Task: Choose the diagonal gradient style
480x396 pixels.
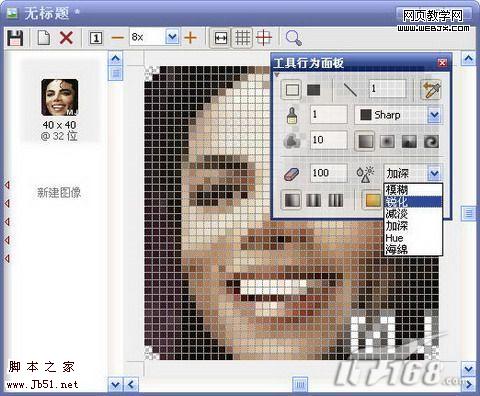Action: coord(409,142)
